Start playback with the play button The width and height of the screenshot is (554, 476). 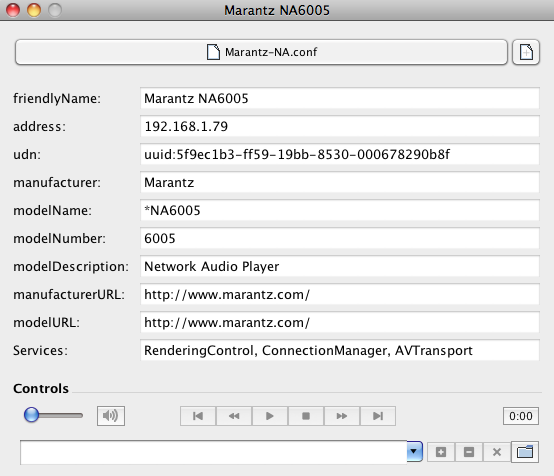[270, 416]
